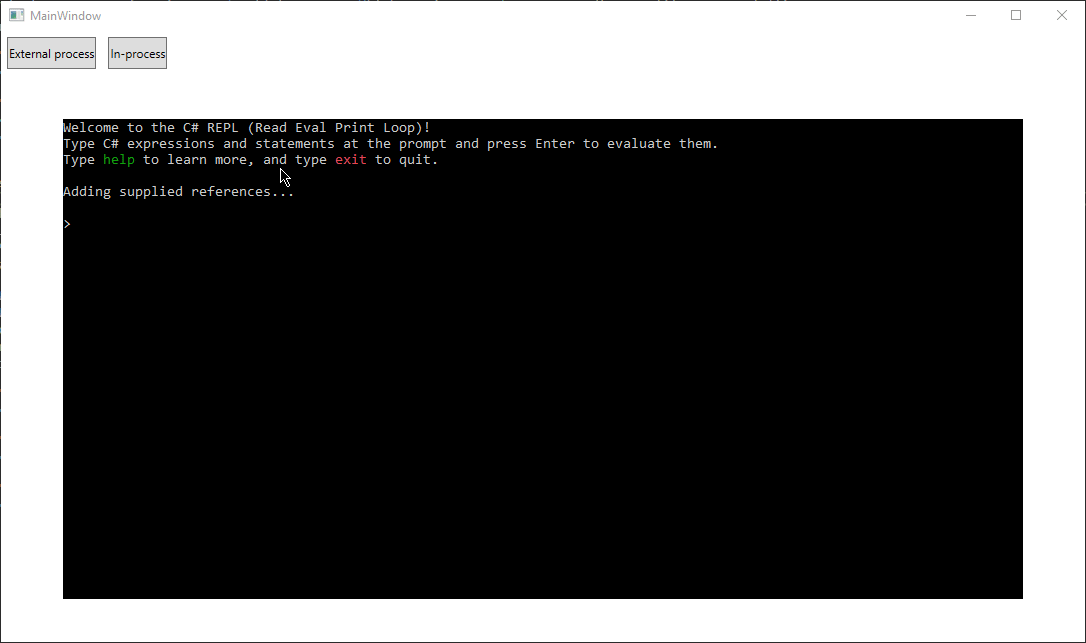Click the word 'expressions' in console
The height and width of the screenshot is (643, 1086).
coord(170,144)
